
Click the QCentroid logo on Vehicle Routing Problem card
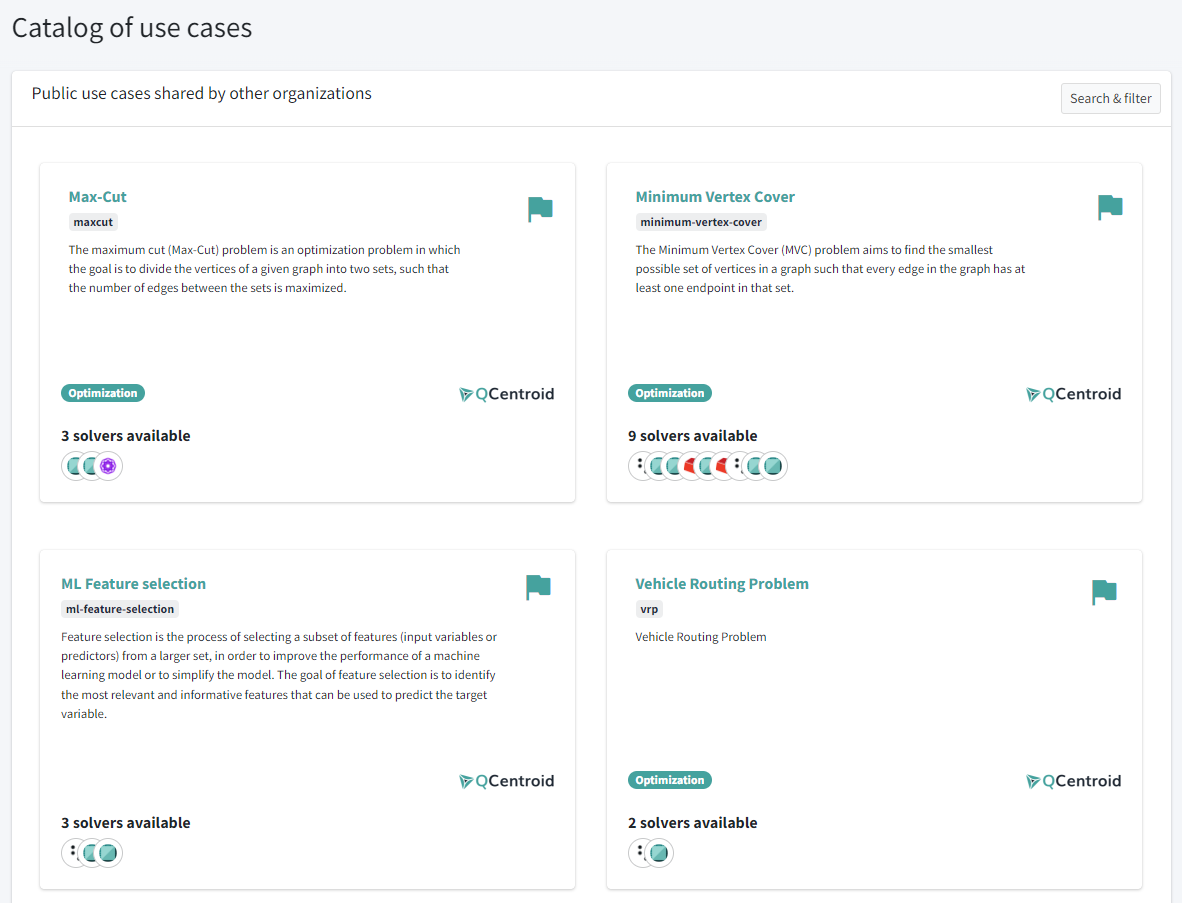[1074, 781]
